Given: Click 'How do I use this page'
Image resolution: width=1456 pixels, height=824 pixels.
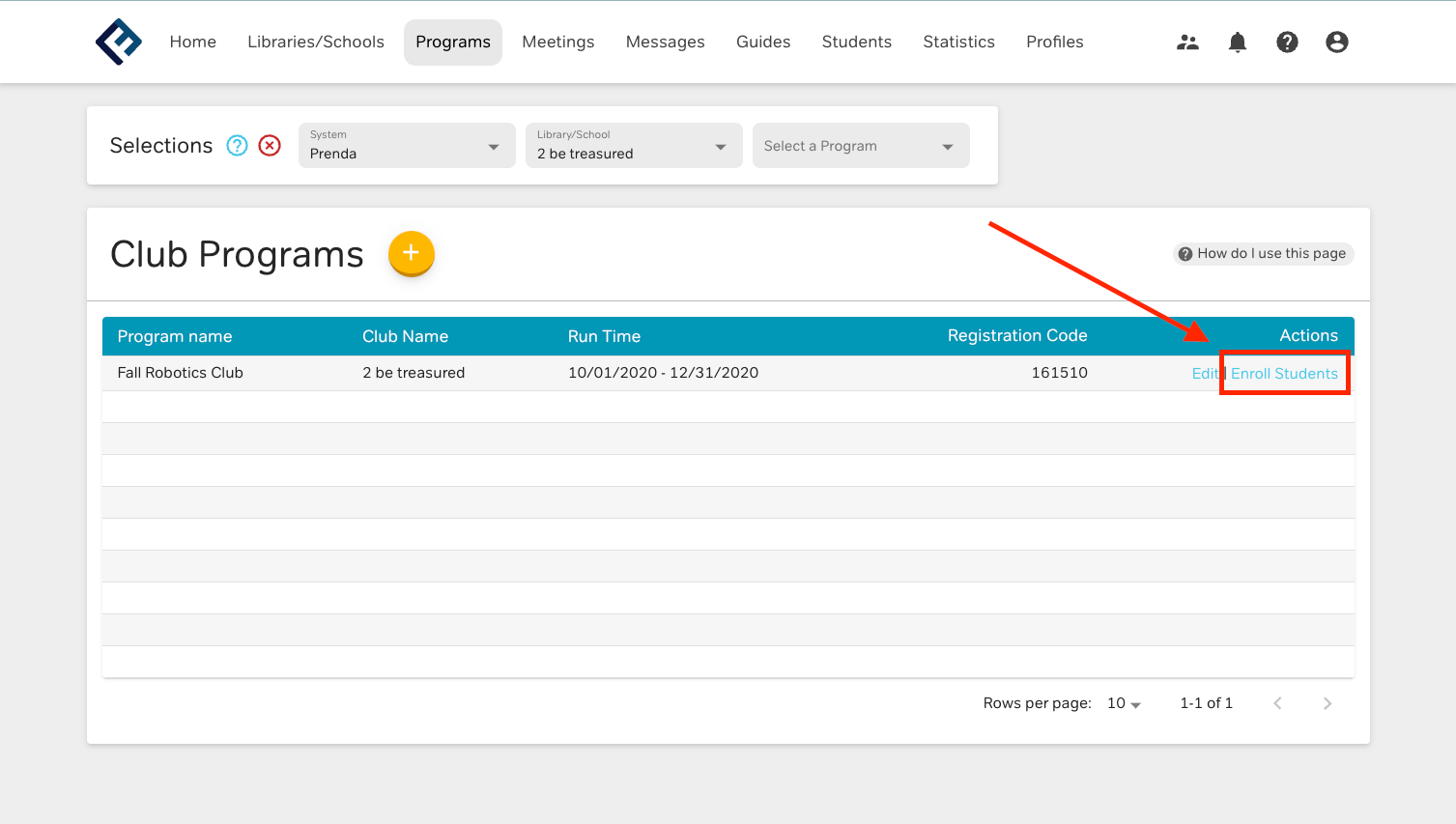Looking at the screenshot, I should click(1263, 253).
